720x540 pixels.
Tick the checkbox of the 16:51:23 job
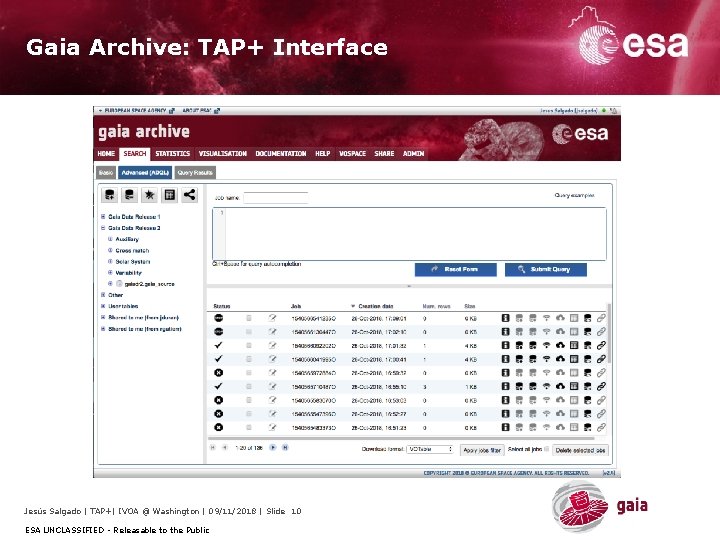pos(249,428)
